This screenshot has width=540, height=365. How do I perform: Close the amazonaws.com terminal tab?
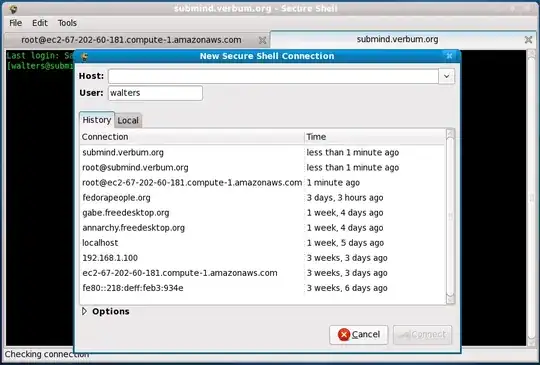[x=262, y=40]
